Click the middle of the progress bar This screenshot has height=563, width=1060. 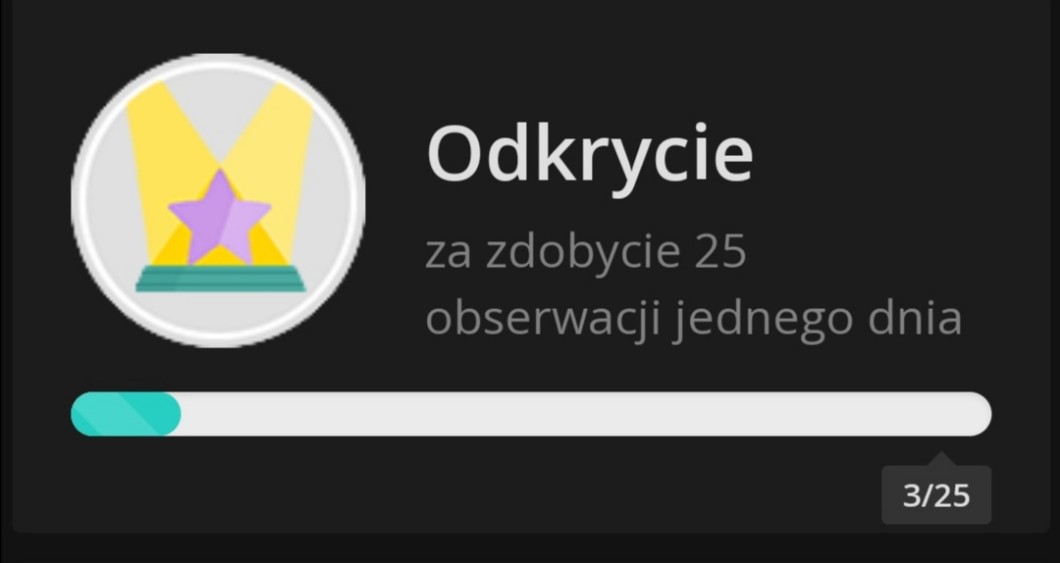pyautogui.click(x=531, y=414)
